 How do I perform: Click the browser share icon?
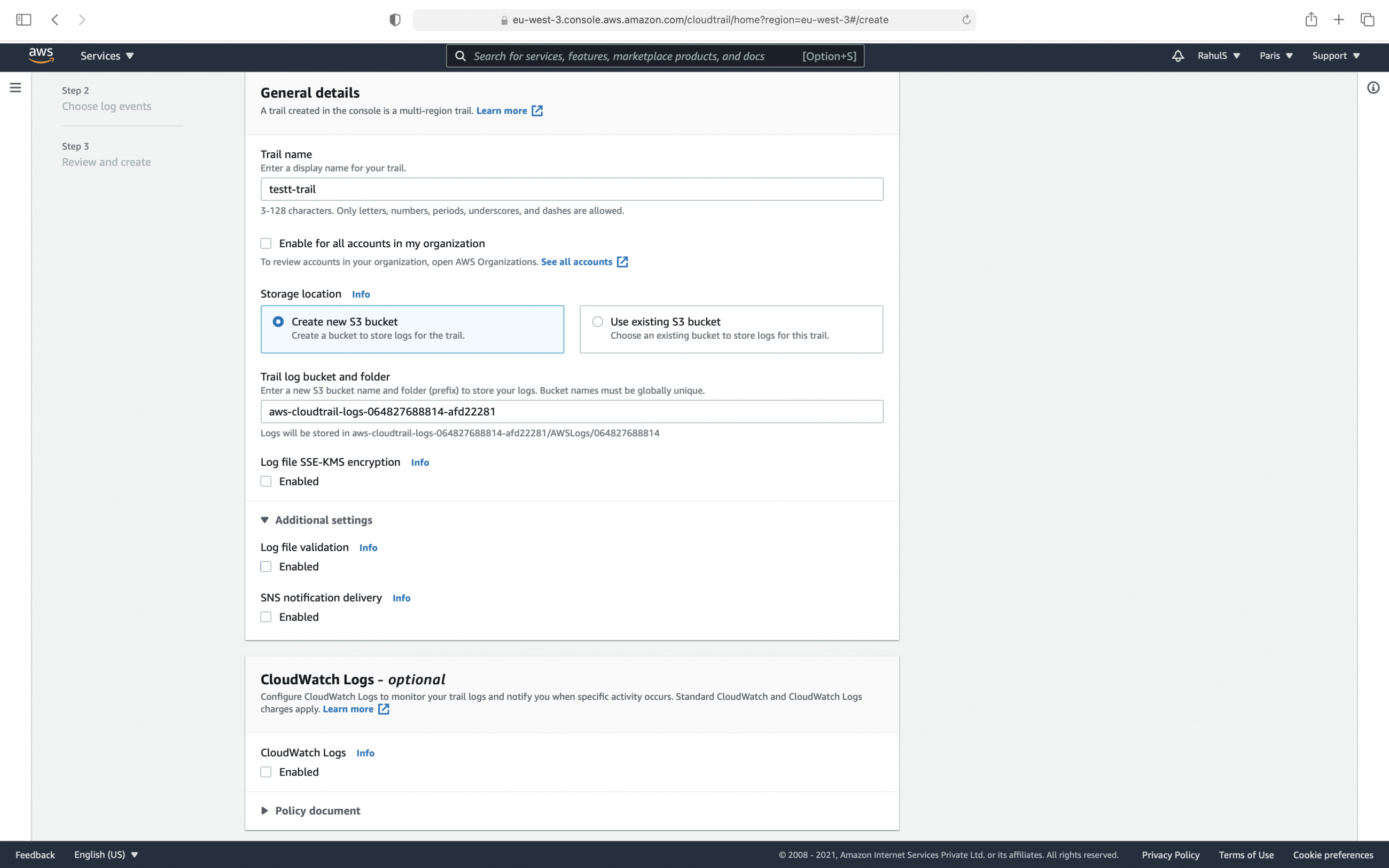[x=1310, y=19]
